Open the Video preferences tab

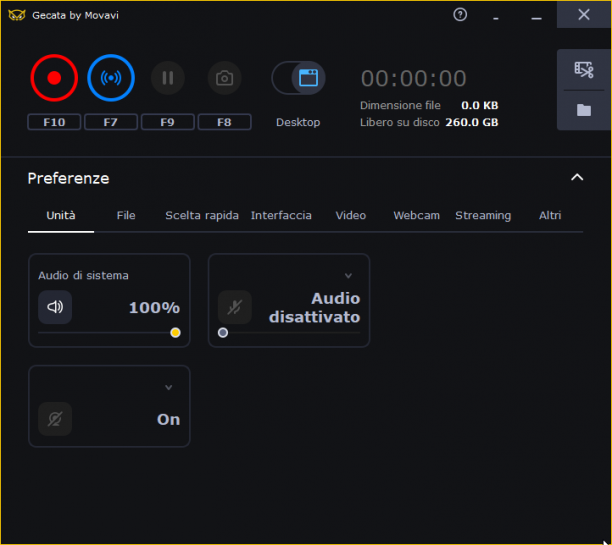pyautogui.click(x=351, y=216)
